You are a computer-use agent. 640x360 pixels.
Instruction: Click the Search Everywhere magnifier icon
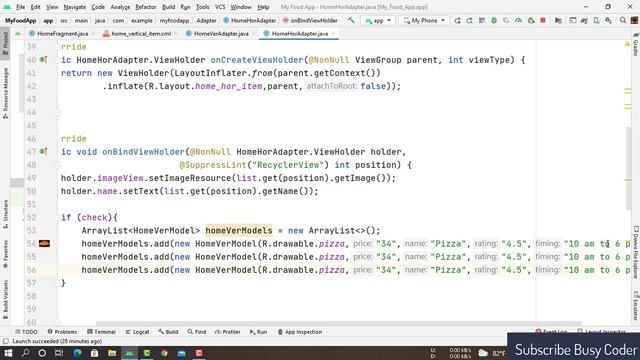[623, 20]
